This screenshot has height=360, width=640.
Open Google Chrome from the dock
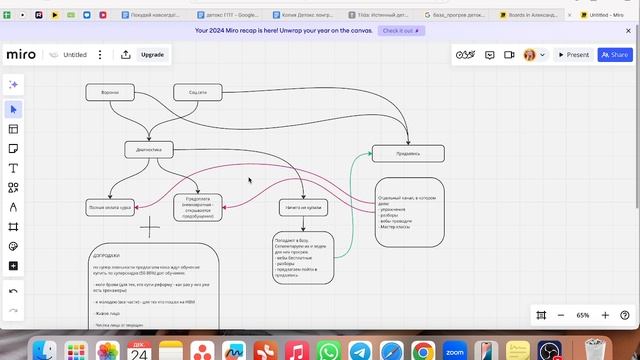[x=423, y=352]
